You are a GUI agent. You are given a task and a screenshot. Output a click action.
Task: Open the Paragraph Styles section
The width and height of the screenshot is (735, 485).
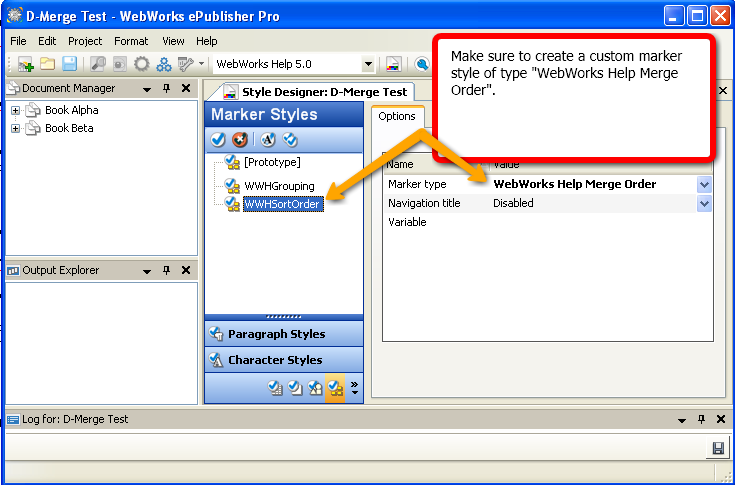click(276, 334)
